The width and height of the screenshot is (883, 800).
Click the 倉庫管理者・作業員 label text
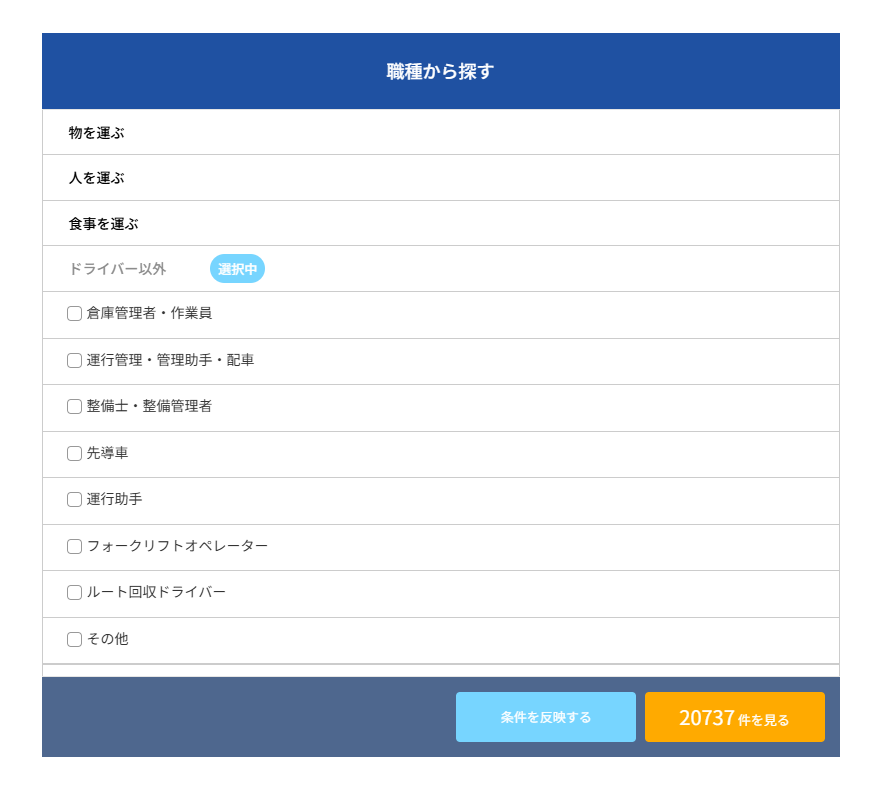click(x=149, y=313)
